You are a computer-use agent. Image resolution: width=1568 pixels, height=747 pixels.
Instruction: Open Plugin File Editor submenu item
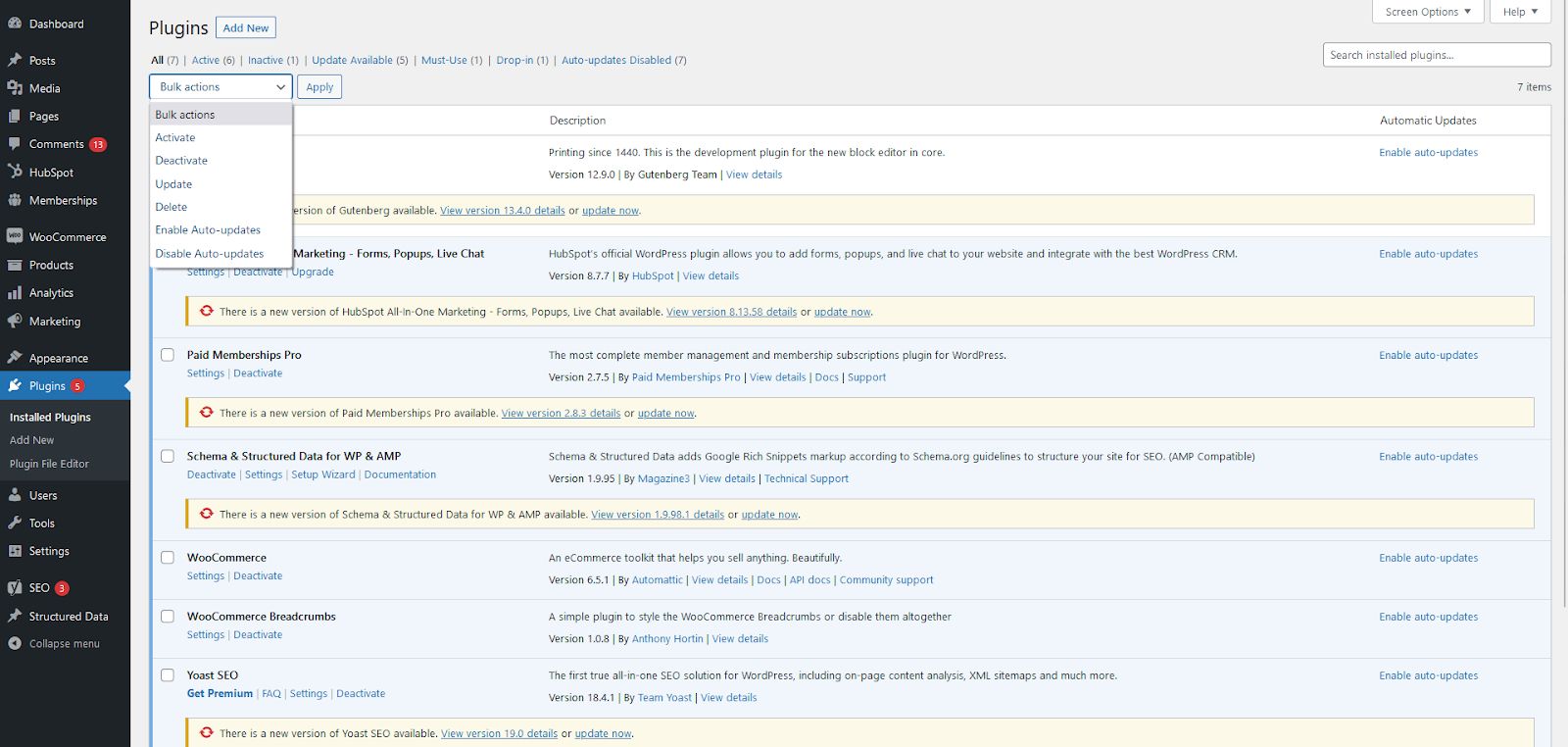pyautogui.click(x=49, y=464)
